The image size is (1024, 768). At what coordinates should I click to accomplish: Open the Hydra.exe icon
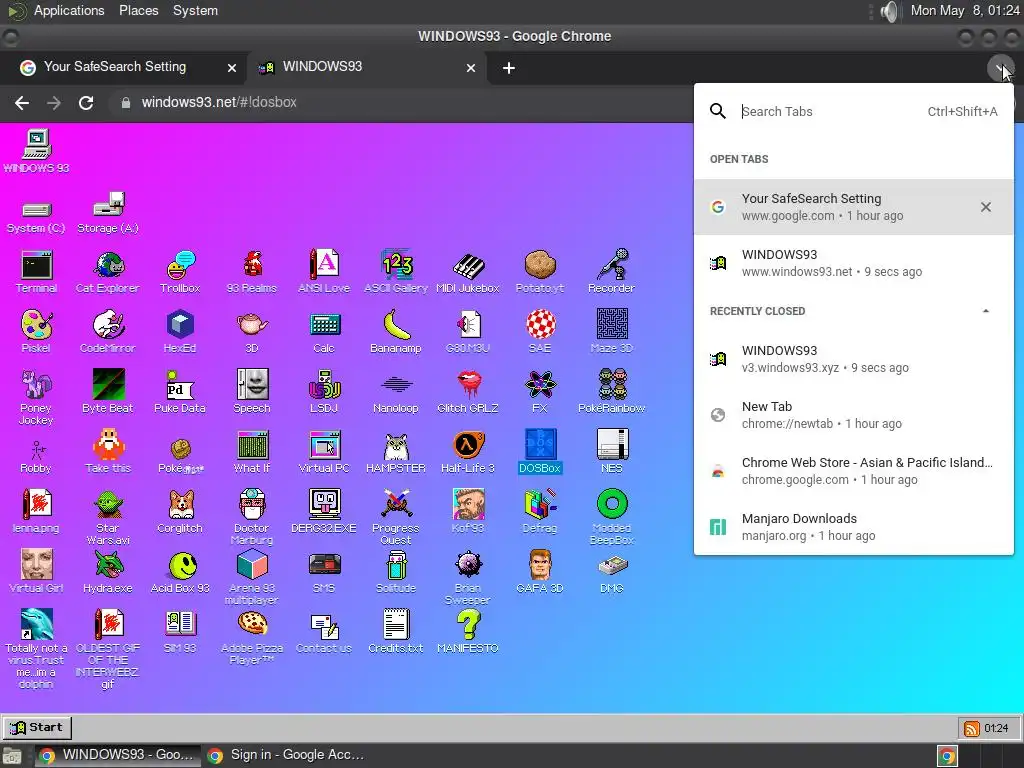pos(108,572)
